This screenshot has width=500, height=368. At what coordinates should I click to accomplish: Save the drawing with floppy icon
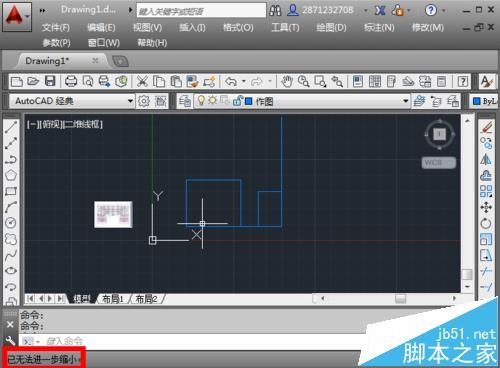50,81
